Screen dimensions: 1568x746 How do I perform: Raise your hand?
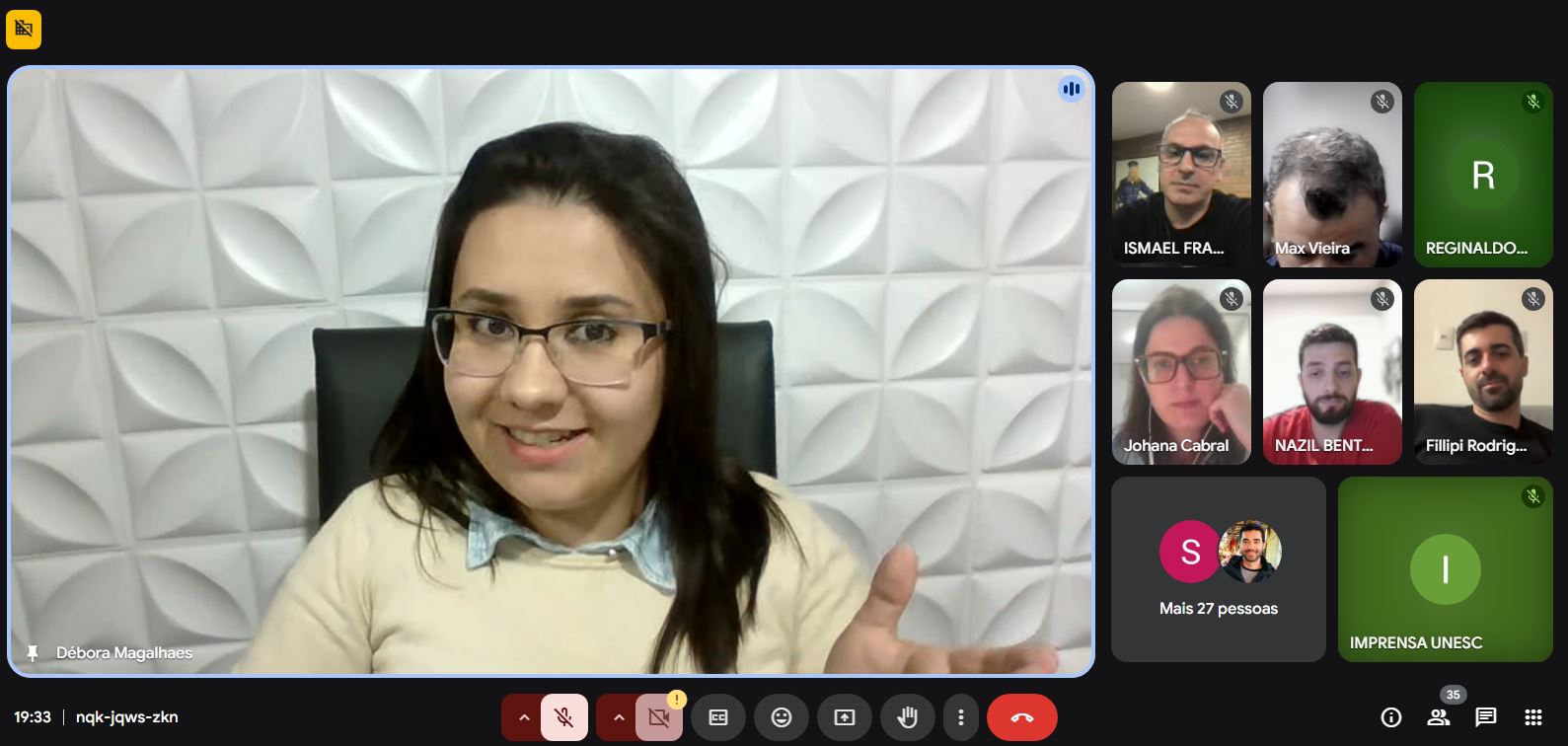tap(908, 717)
